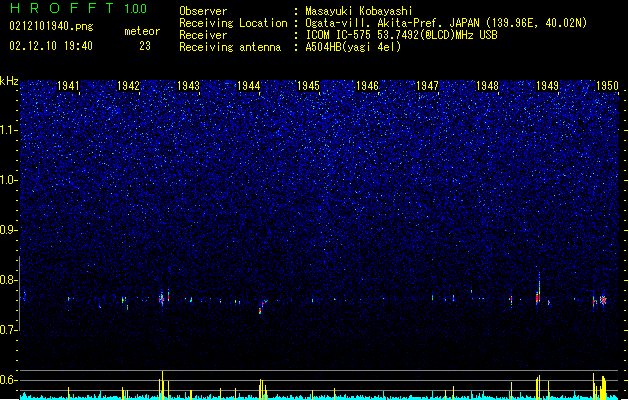The width and height of the screenshot is (629, 400).
Task: Click the 1.0 frequency axis label
Action: [x=9, y=180]
